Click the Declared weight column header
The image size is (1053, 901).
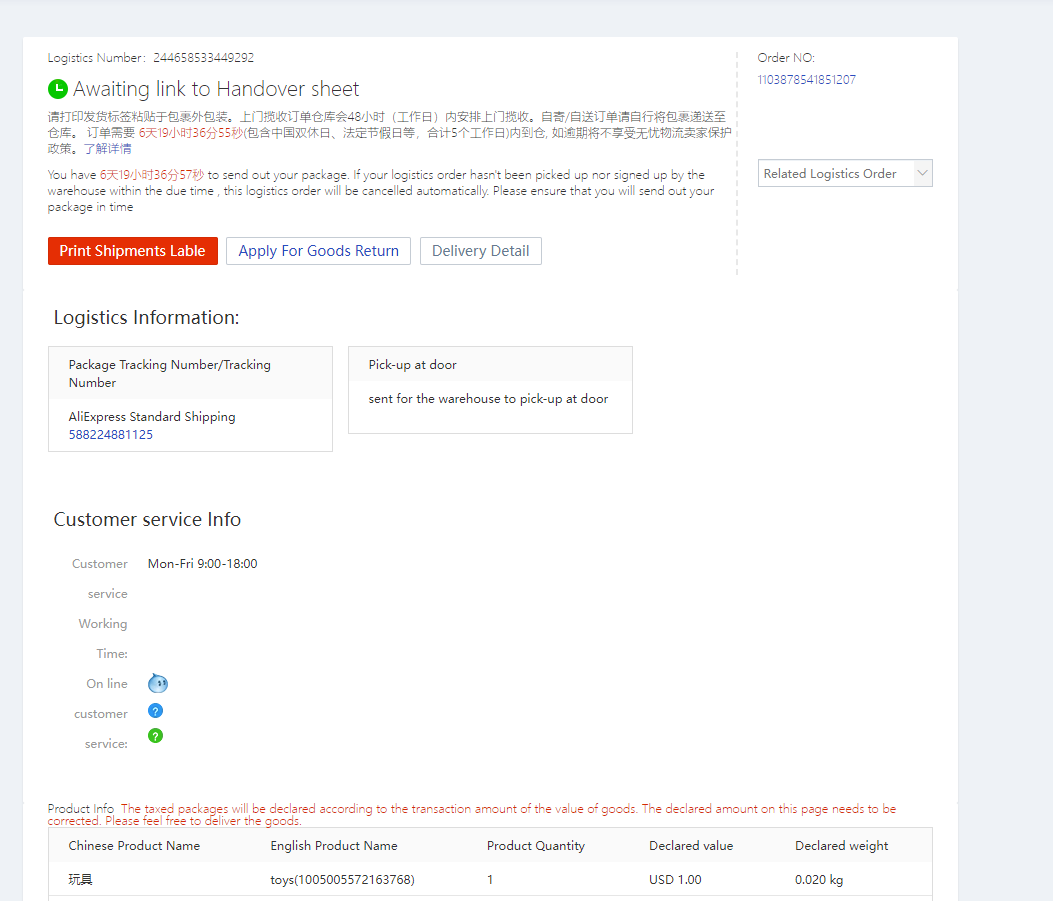[x=842, y=846]
